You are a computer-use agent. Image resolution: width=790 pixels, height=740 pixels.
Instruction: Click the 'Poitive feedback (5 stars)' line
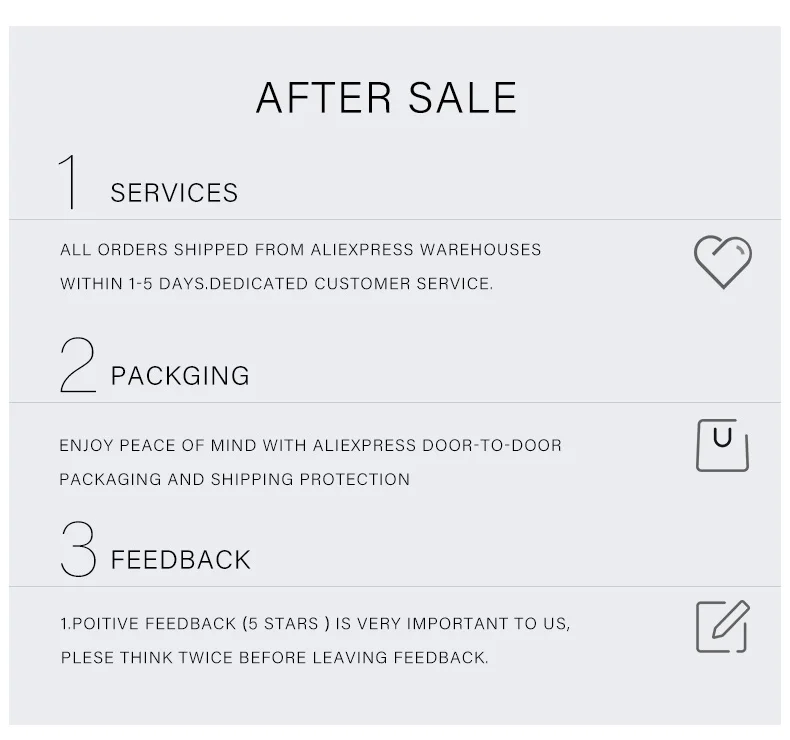click(x=315, y=624)
